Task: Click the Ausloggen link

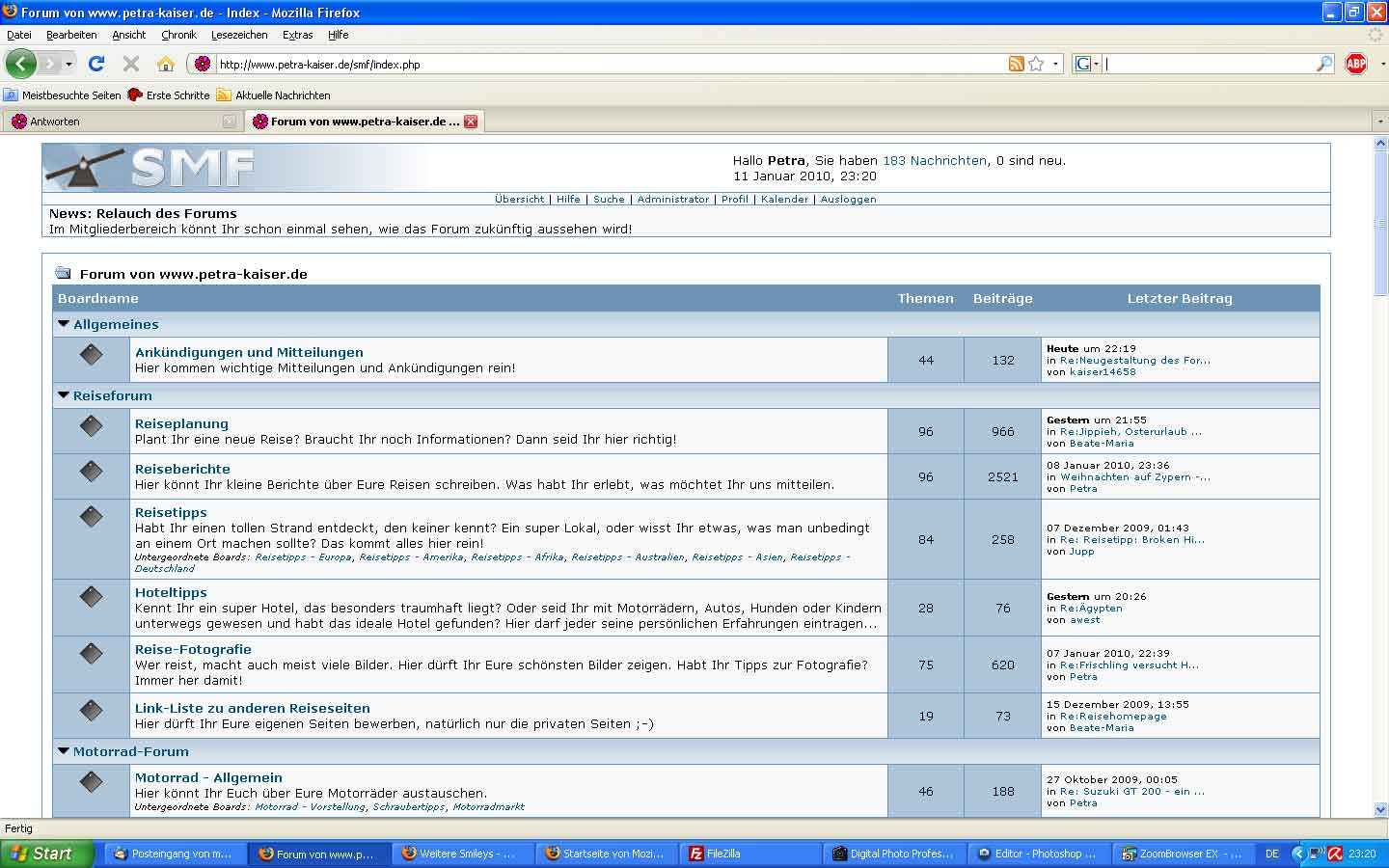Action: 848,199
